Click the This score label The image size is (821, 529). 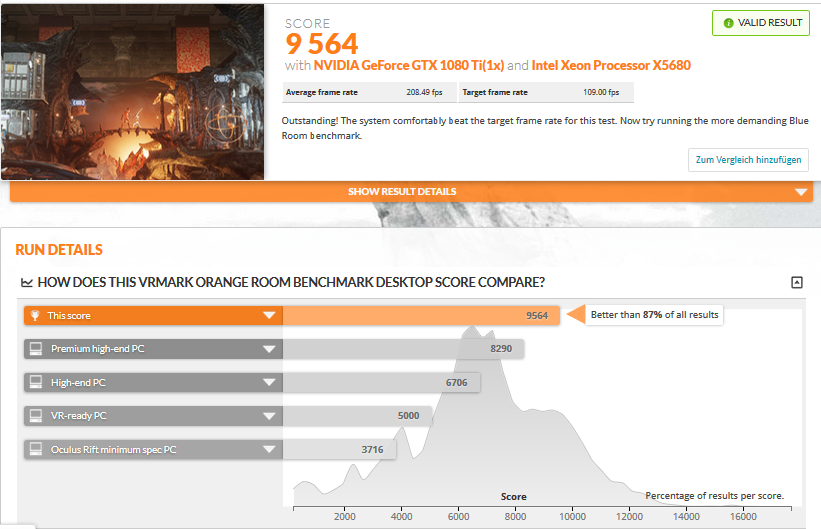69,316
